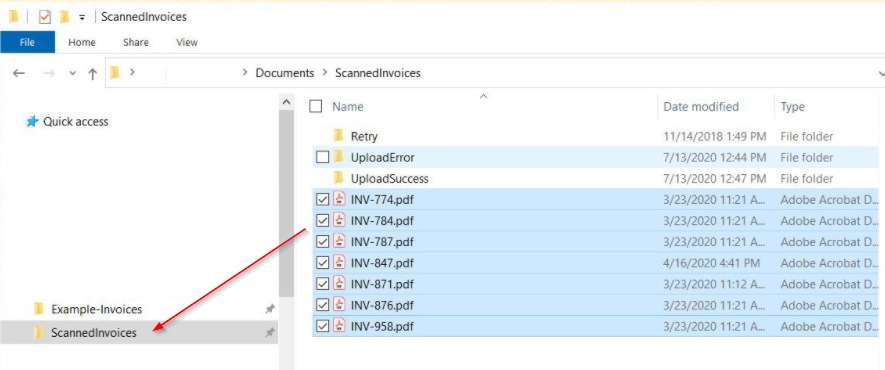
Task: Switch to the View ribbon tab
Action: (x=187, y=42)
